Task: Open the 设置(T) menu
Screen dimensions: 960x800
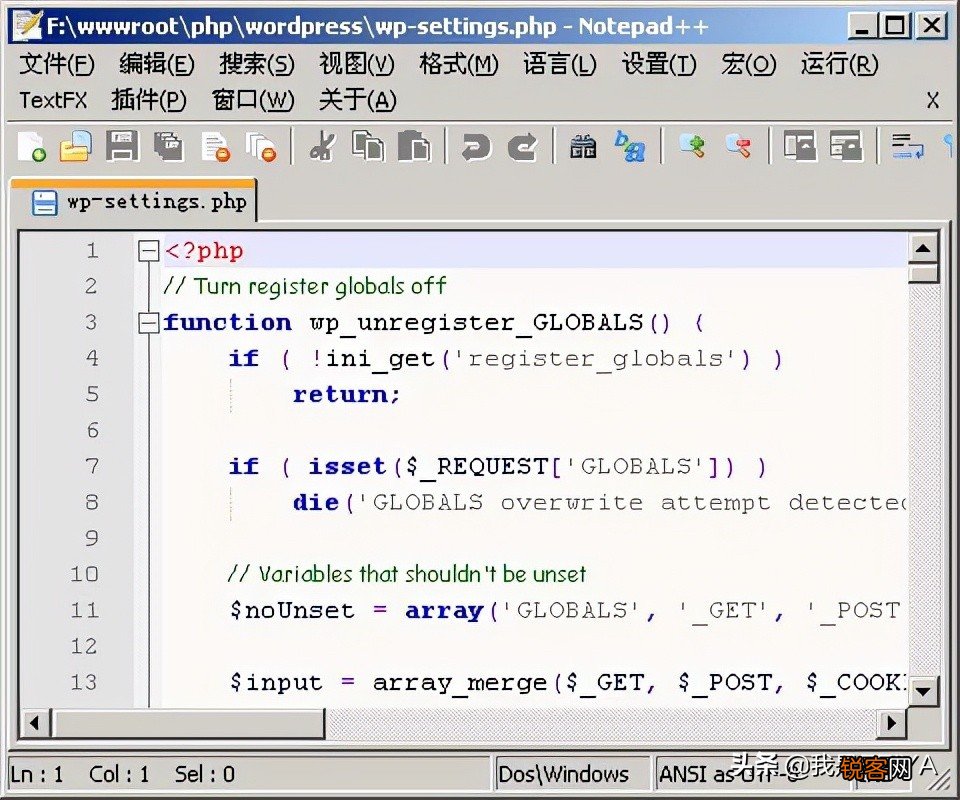Action: [659, 64]
